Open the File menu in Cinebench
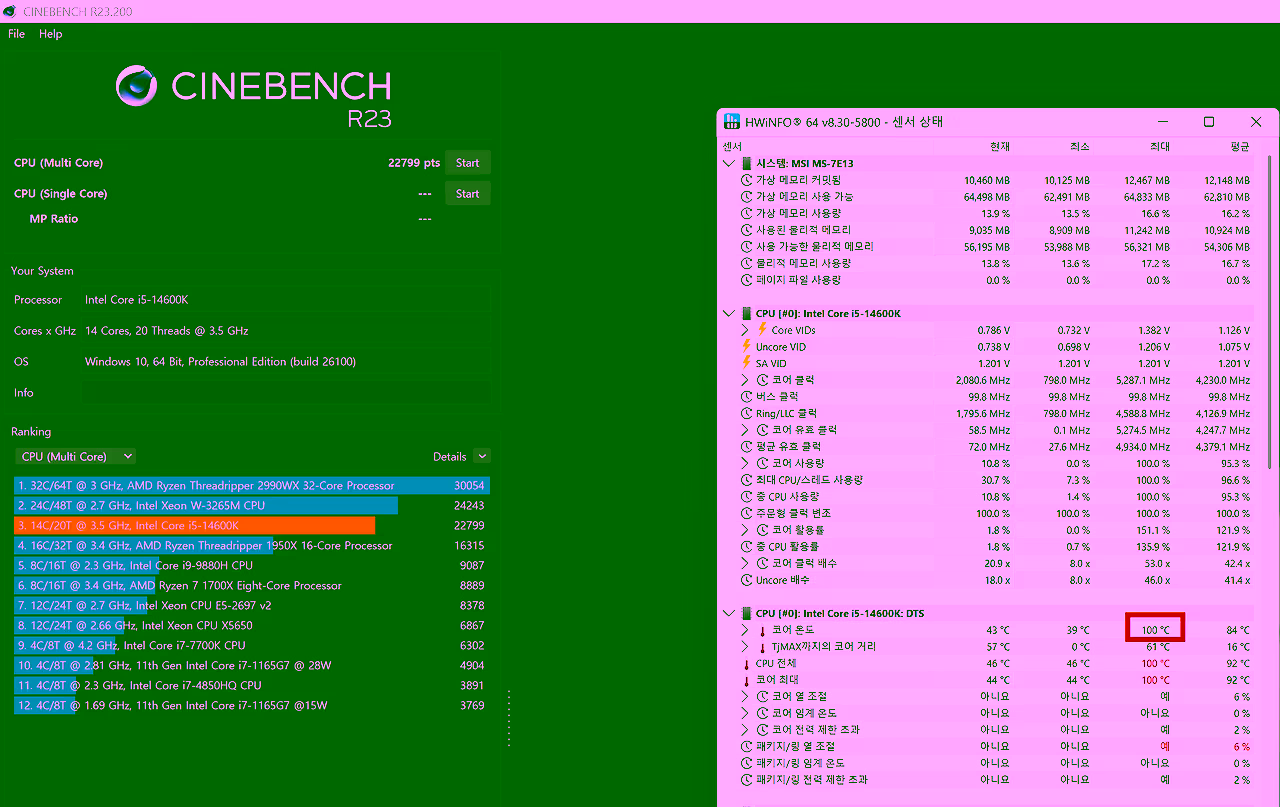 pos(16,34)
